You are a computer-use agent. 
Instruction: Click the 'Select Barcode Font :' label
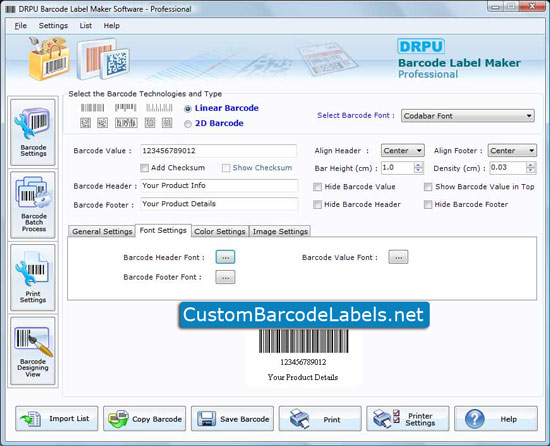(x=356, y=115)
